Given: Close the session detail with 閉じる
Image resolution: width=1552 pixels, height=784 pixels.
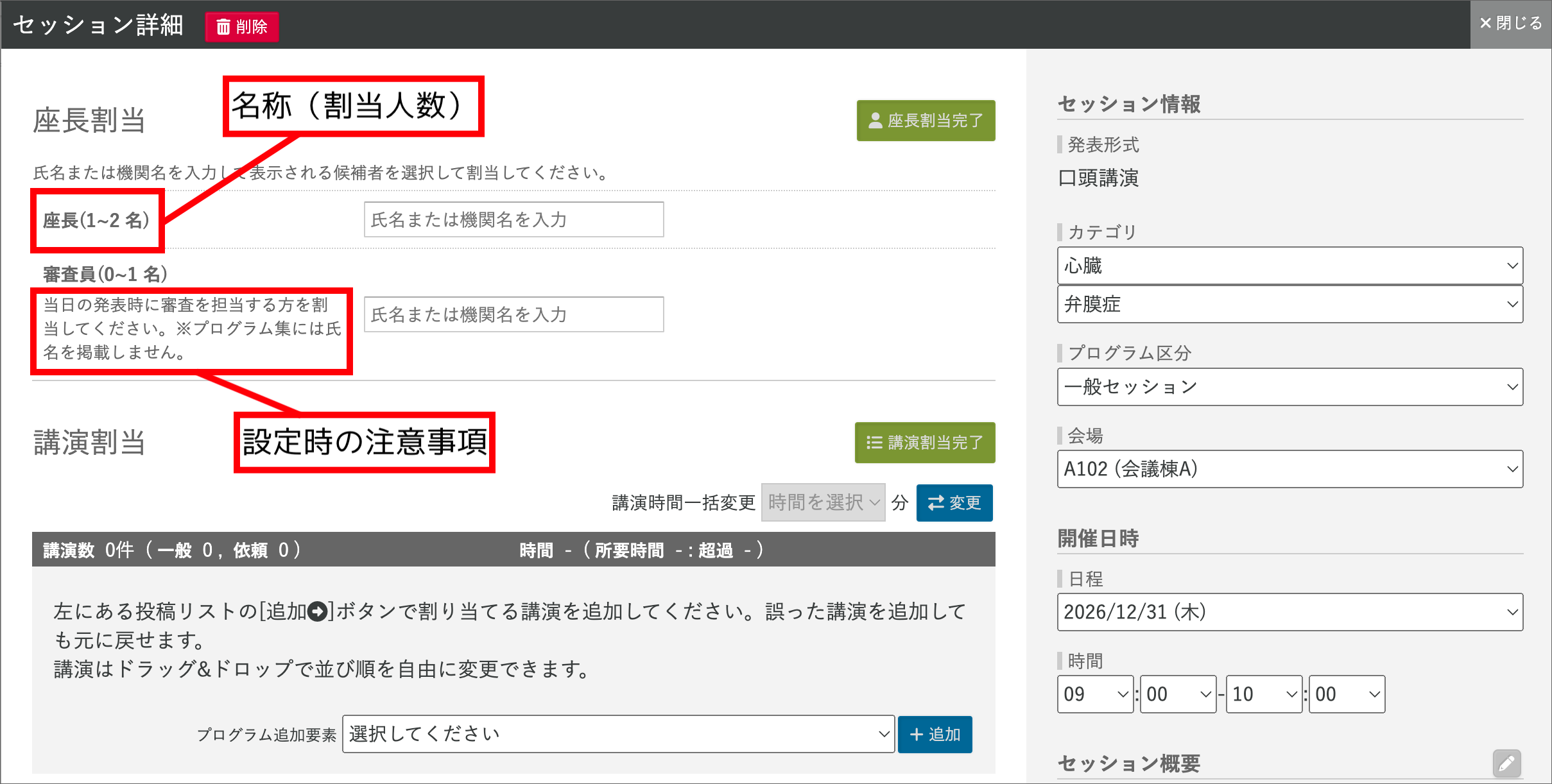Looking at the screenshot, I should [1510, 24].
